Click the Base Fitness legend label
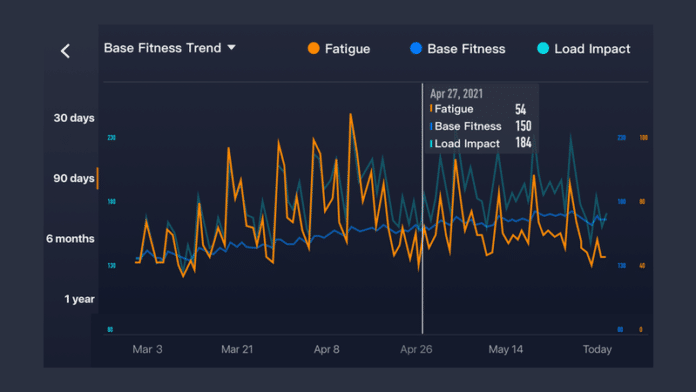696x392 pixels. click(466, 49)
